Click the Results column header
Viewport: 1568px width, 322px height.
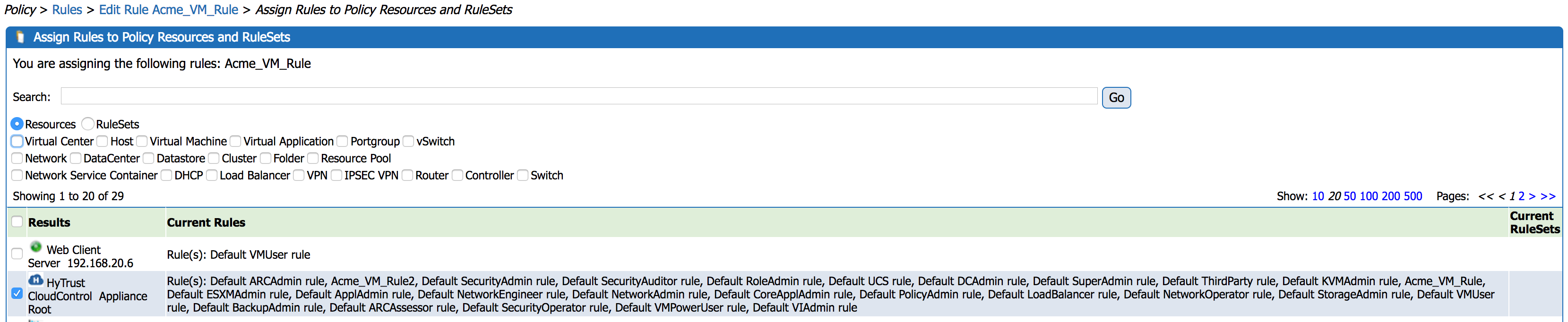tap(49, 223)
